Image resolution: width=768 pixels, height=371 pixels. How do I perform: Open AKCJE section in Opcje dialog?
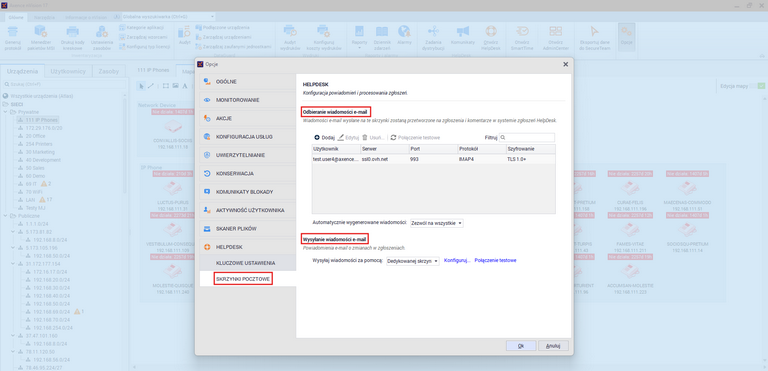(x=248, y=119)
